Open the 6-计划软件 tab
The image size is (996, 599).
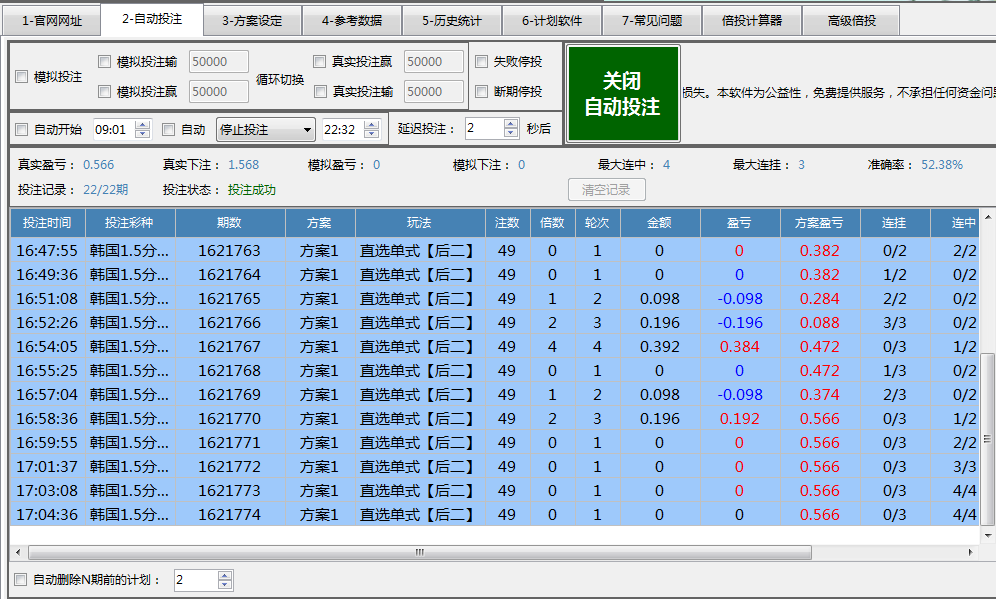552,19
